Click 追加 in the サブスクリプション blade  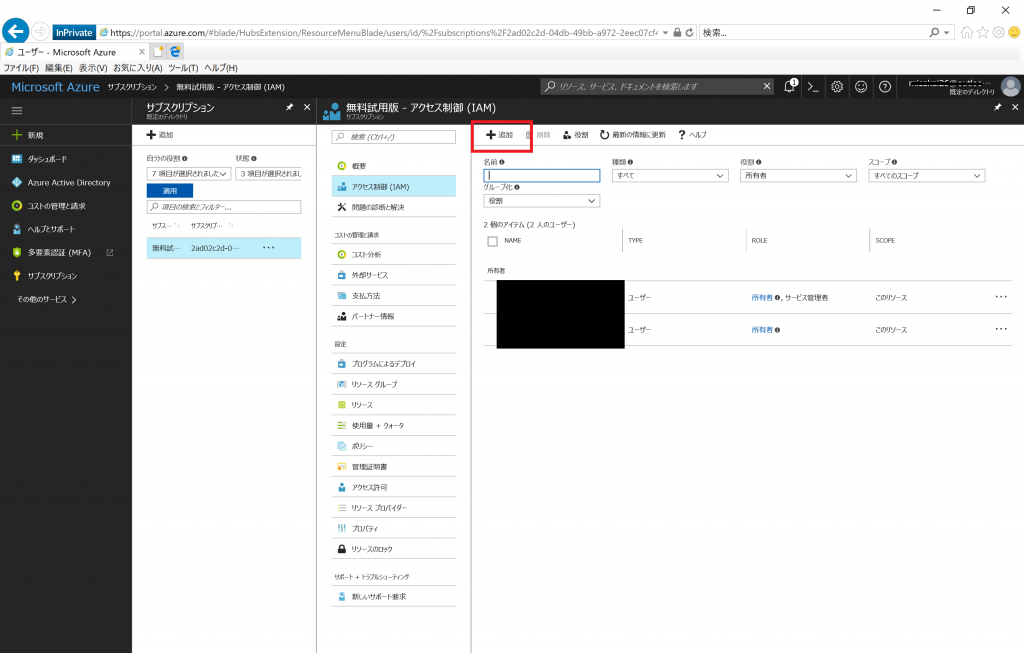[159, 135]
